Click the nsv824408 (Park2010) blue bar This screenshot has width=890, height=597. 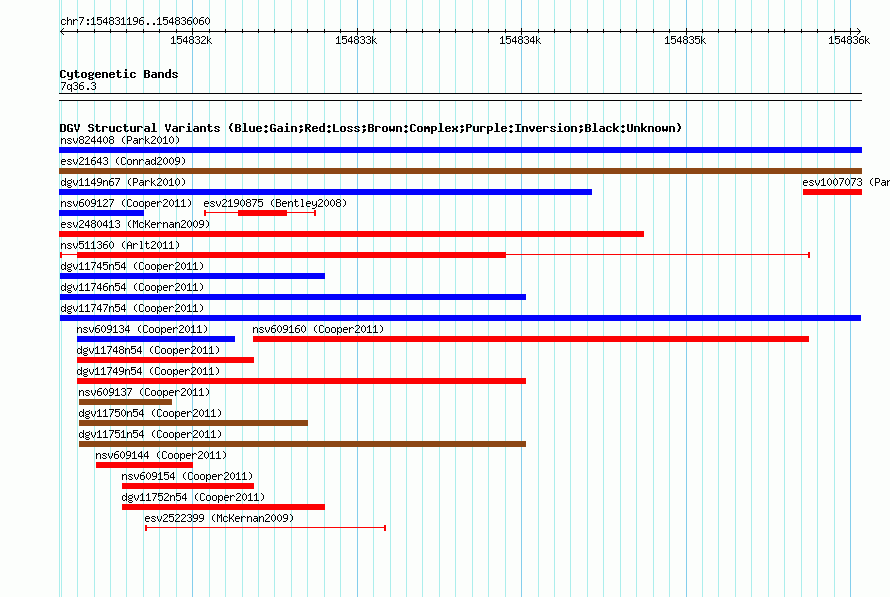pos(460,150)
